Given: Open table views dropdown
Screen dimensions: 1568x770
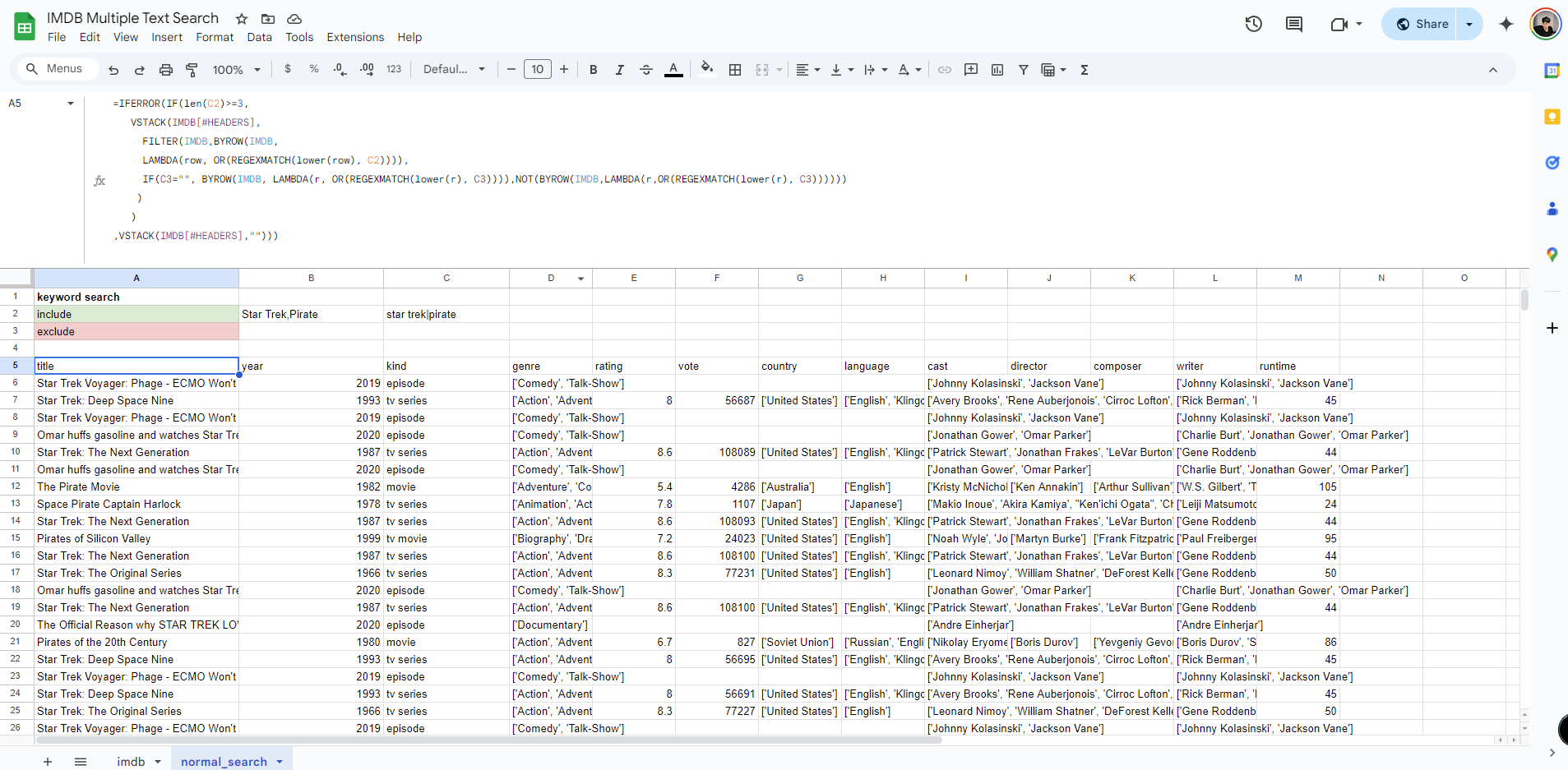Looking at the screenshot, I should pyautogui.click(x=1053, y=70).
